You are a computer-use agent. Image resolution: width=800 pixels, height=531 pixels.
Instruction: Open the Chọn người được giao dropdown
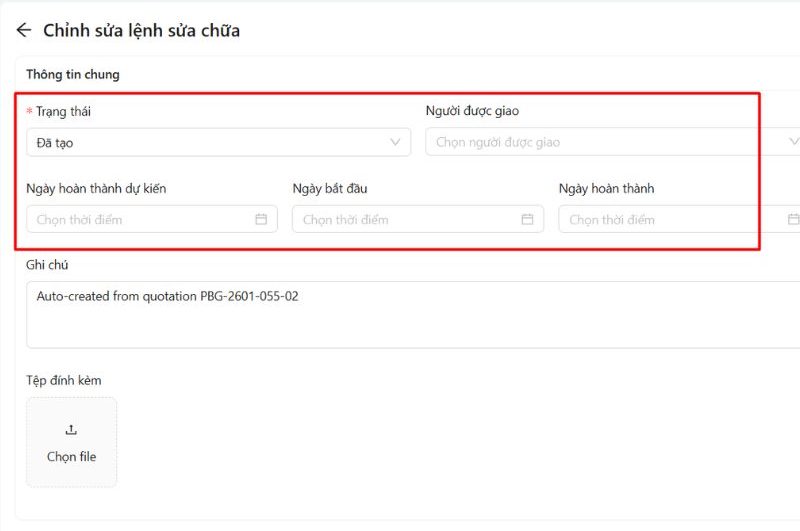point(612,142)
